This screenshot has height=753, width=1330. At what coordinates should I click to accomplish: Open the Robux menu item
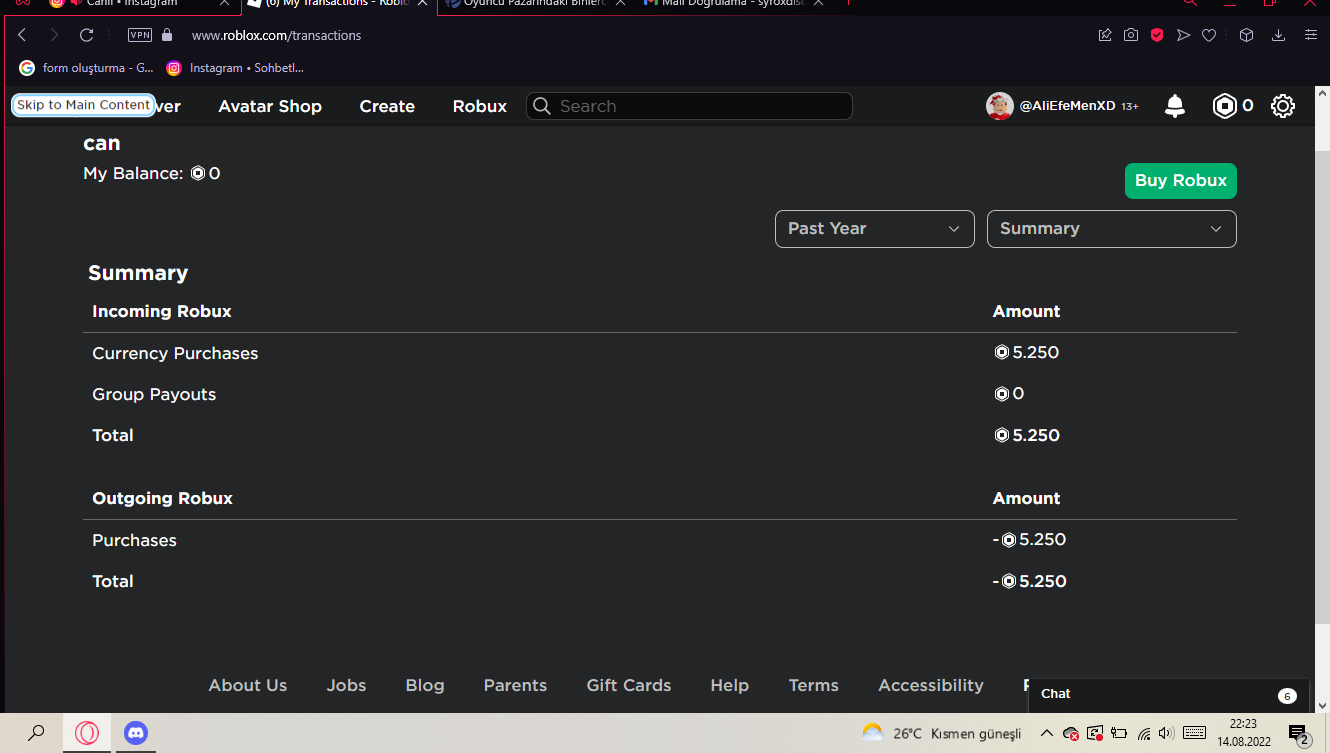(480, 106)
